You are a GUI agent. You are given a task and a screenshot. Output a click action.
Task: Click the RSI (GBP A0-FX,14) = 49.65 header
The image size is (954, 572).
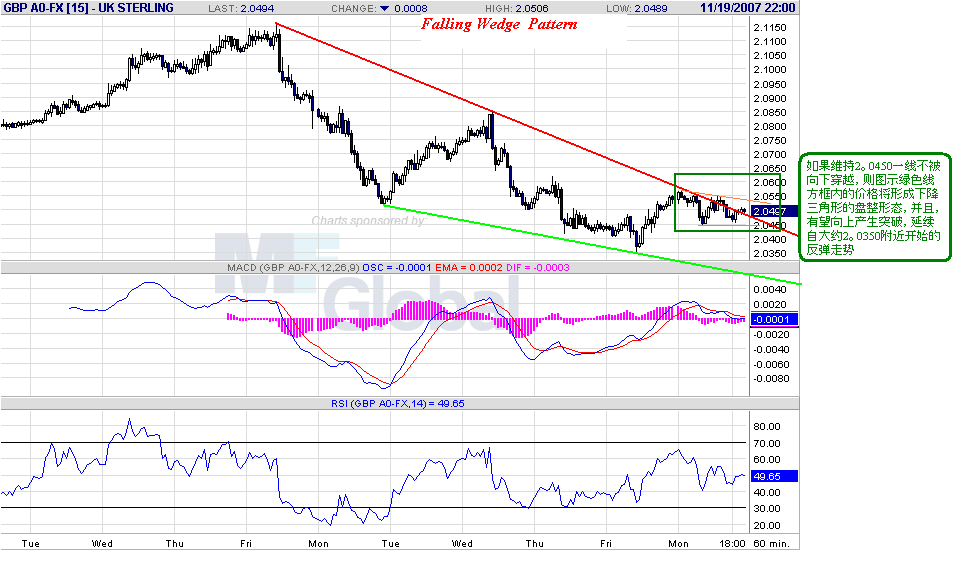[x=398, y=403]
